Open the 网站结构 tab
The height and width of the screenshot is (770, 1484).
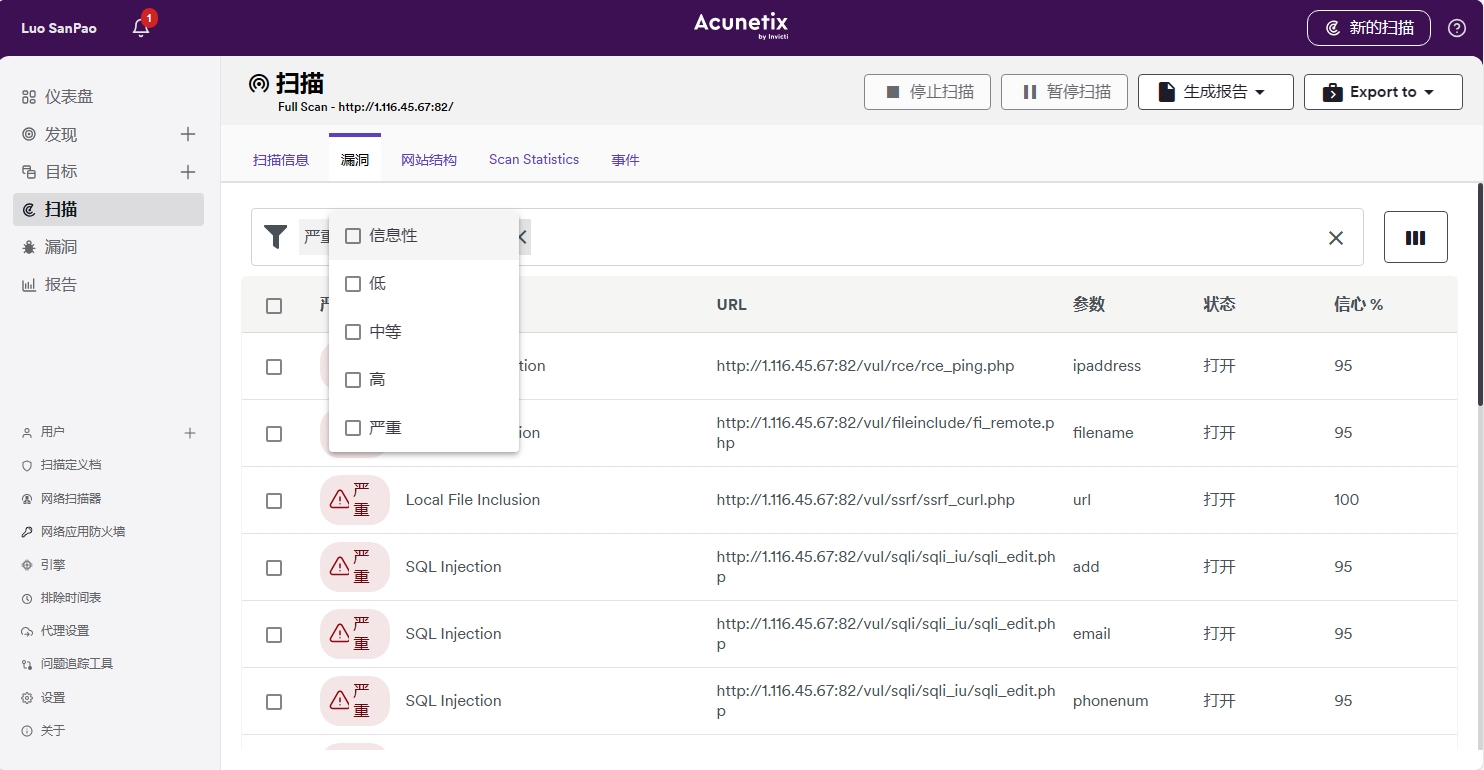(x=429, y=160)
